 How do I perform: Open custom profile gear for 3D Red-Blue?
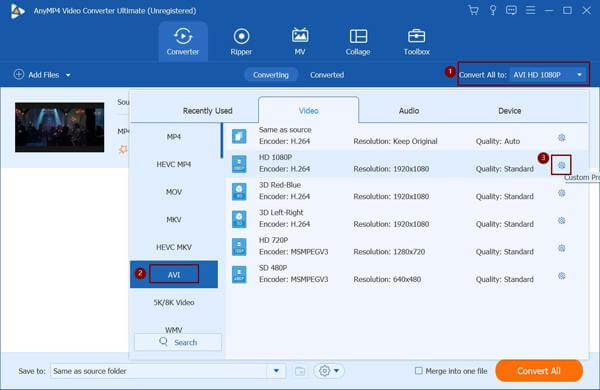click(x=561, y=193)
